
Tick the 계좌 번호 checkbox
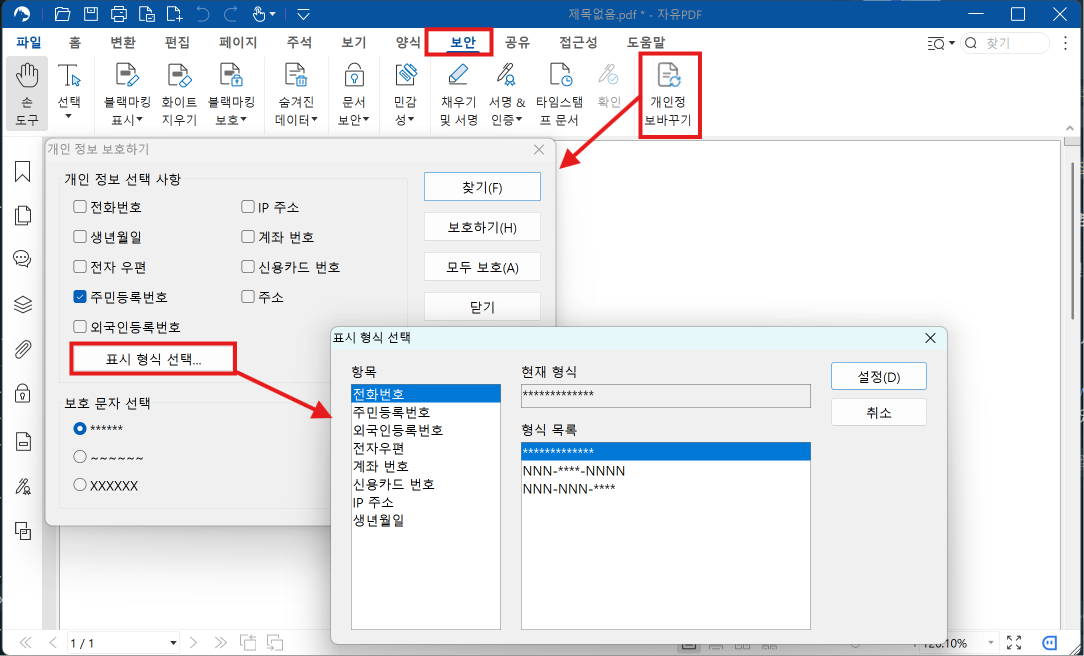click(247, 236)
